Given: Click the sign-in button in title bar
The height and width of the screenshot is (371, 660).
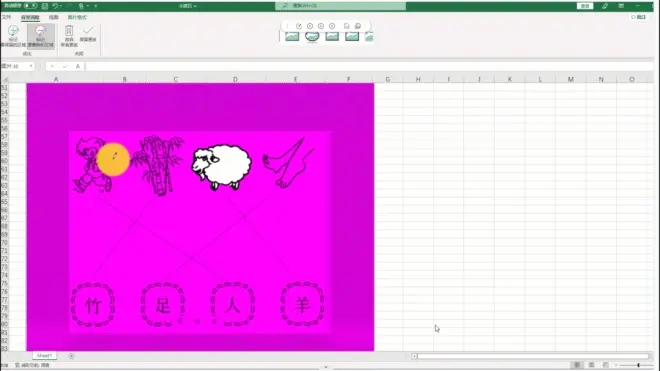Looking at the screenshot, I should pyautogui.click(x=585, y=6).
